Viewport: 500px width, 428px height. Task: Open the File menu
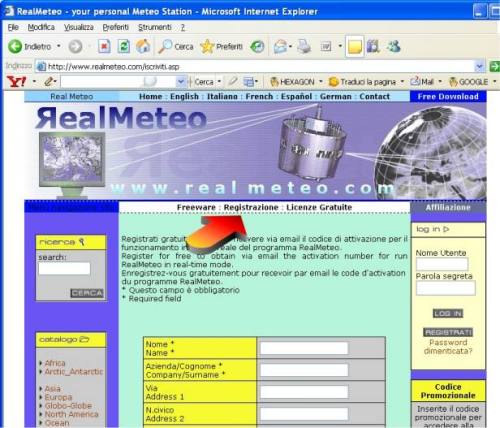pyautogui.click(x=13, y=27)
